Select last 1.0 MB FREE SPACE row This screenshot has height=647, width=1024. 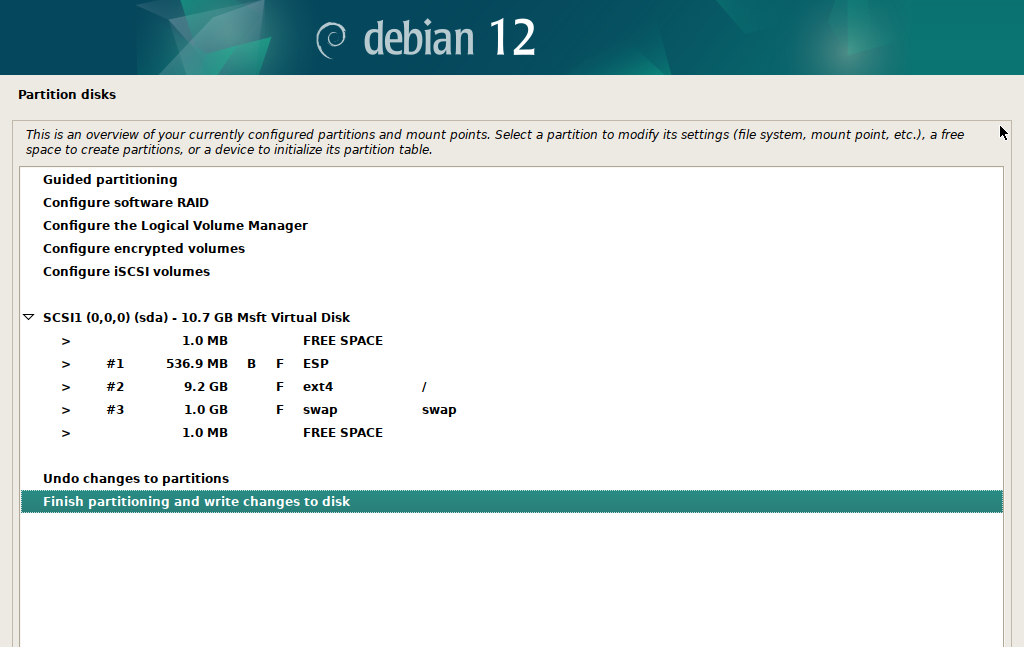(x=511, y=433)
